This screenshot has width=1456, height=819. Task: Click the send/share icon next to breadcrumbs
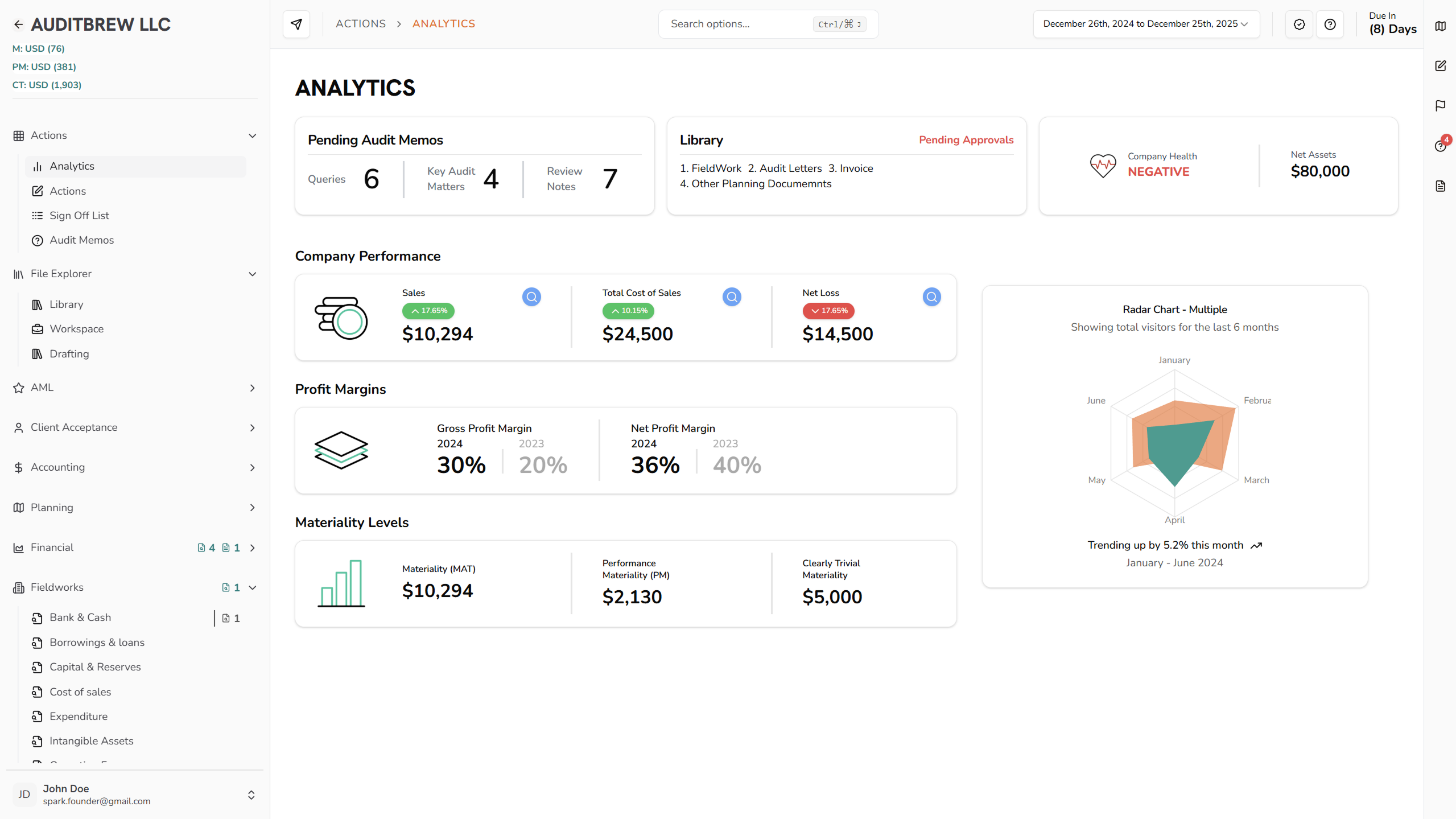(296, 24)
